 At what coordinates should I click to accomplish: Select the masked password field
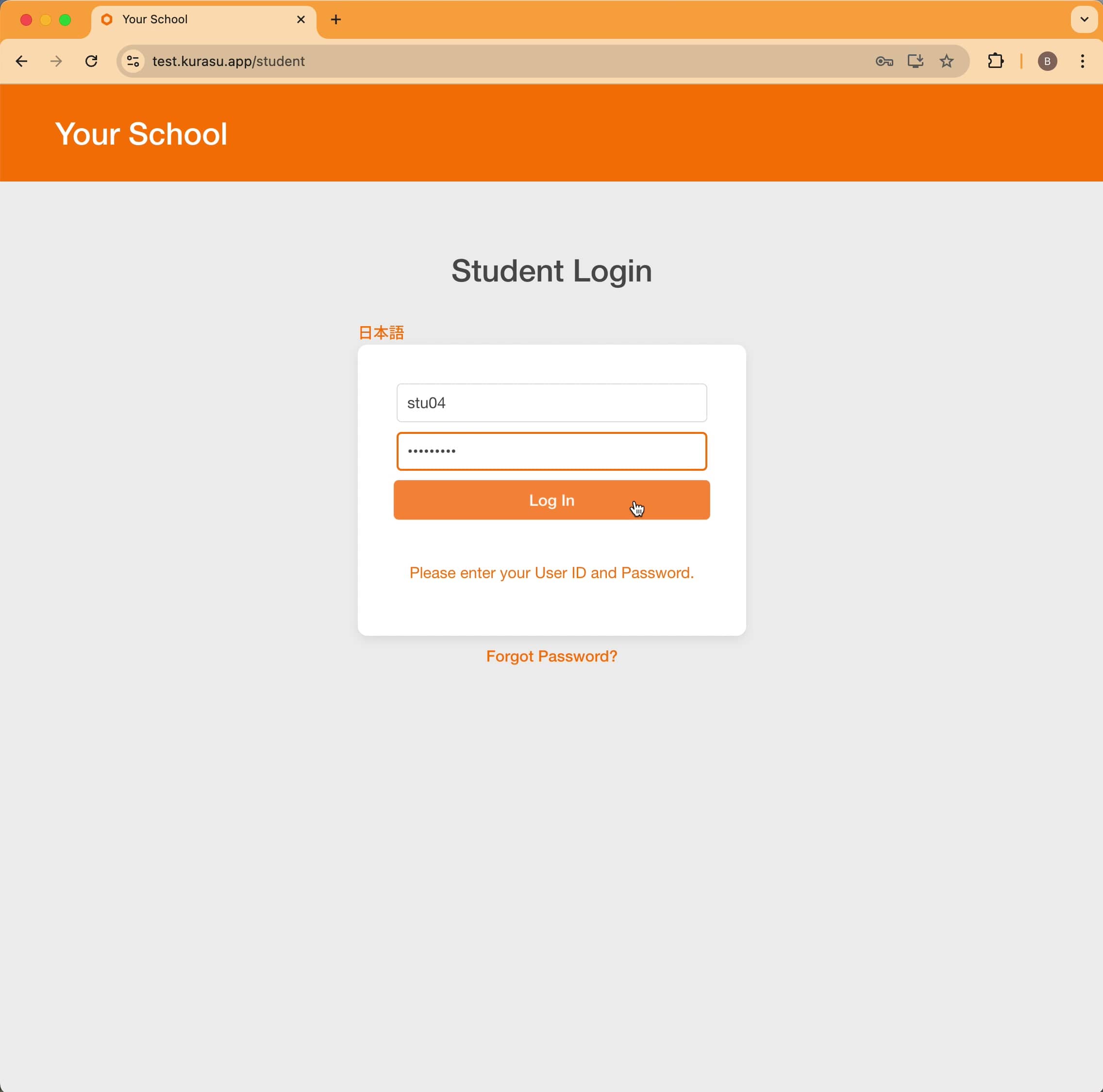pyautogui.click(x=551, y=451)
